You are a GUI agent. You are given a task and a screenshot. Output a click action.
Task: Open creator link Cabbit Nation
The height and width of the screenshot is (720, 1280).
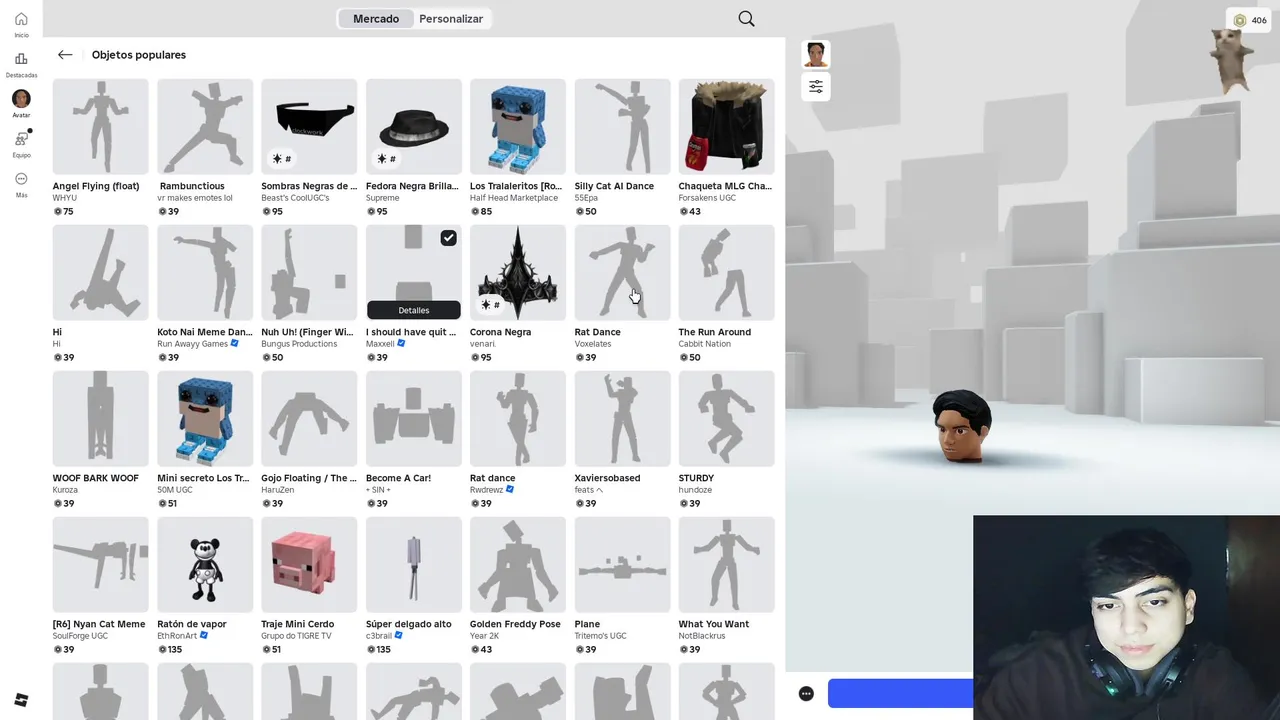(x=705, y=344)
